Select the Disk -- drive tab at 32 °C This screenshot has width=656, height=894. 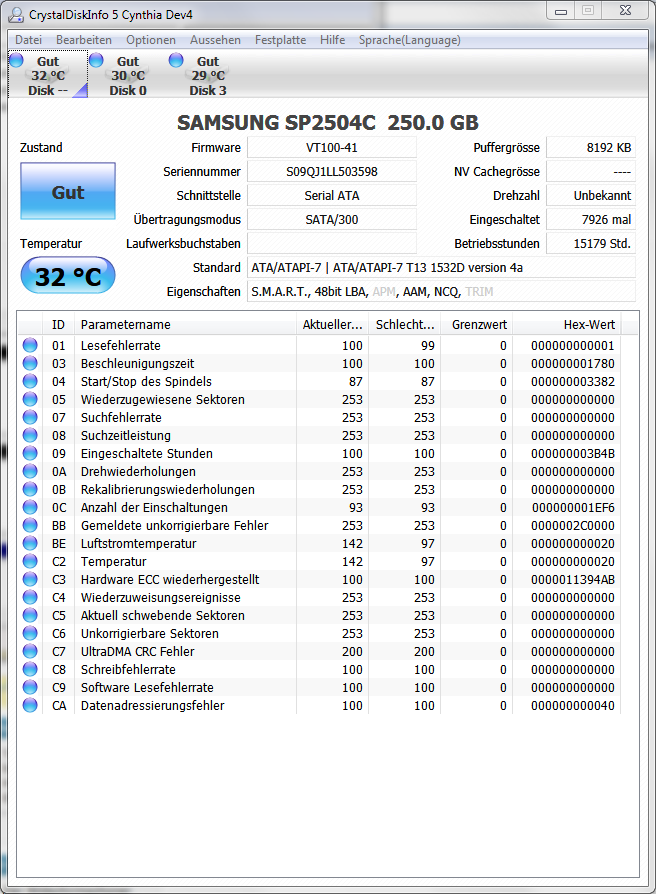click(48, 75)
